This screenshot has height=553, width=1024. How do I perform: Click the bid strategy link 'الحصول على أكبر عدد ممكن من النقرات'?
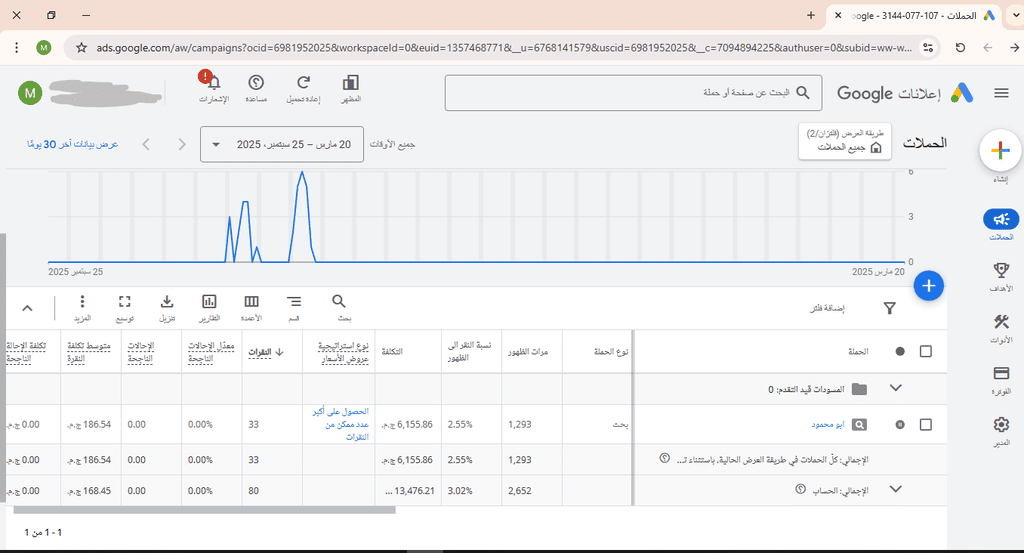[x=340, y=424]
